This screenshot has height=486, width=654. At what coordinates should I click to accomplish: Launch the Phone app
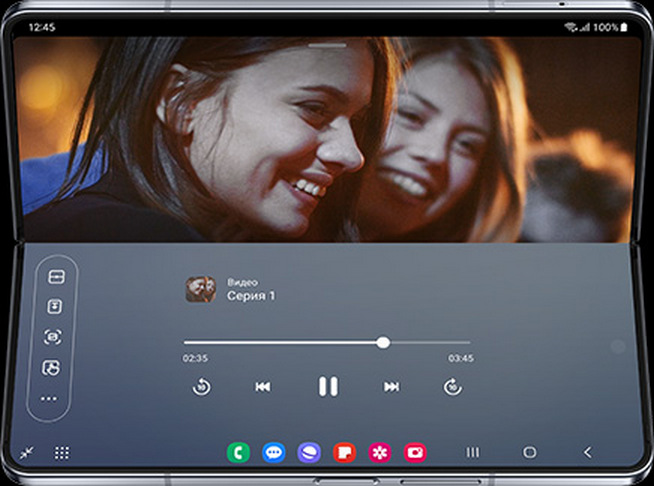(238, 453)
